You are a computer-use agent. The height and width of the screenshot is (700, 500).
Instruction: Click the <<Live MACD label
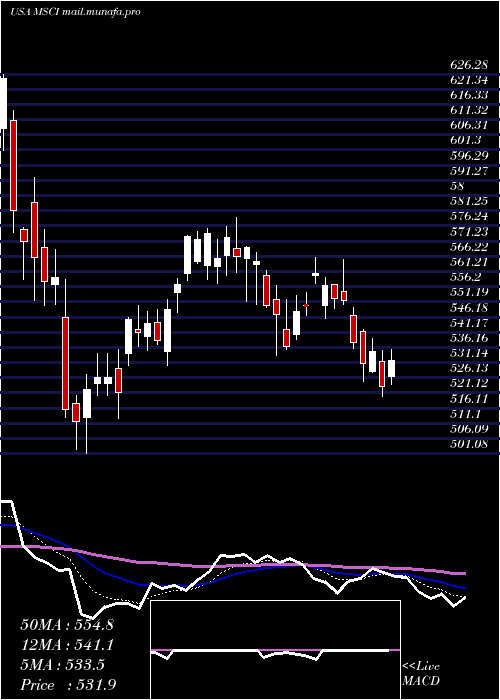[421, 673]
